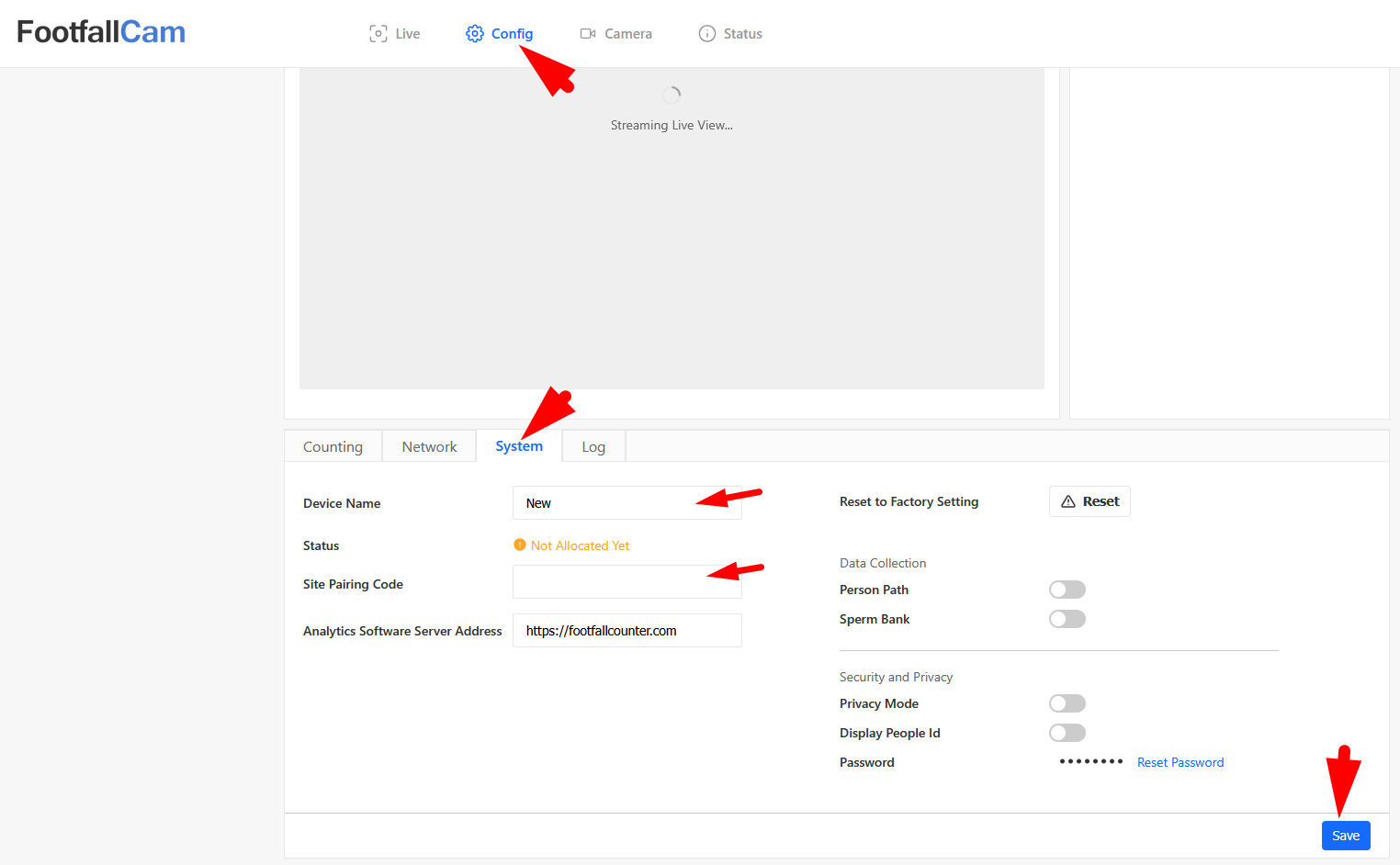The width and height of the screenshot is (1400, 865).
Task: Turn on Privacy Mode
Action: point(1067,703)
